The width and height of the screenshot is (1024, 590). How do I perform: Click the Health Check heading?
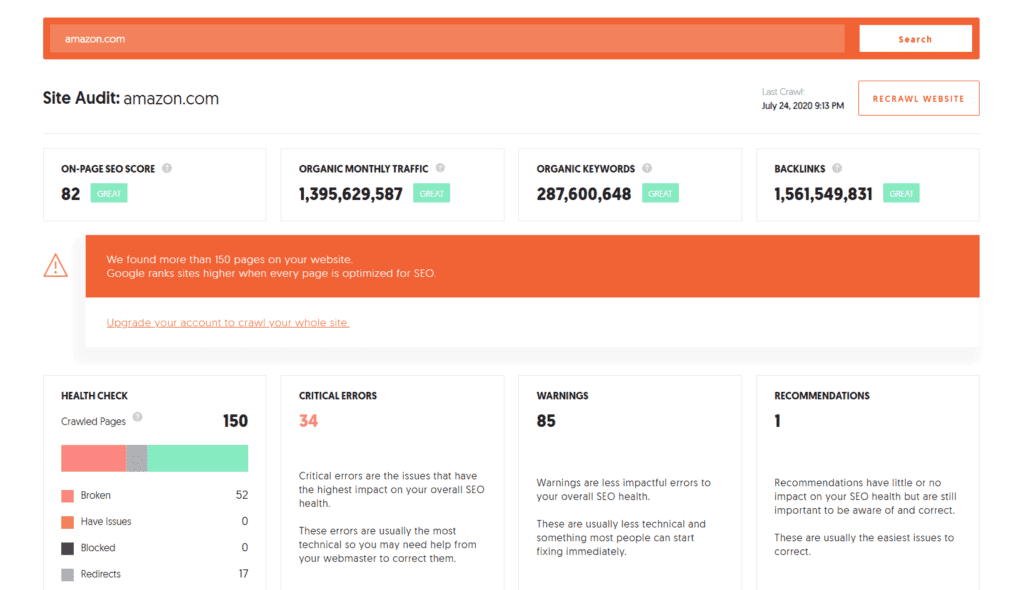[x=94, y=396]
